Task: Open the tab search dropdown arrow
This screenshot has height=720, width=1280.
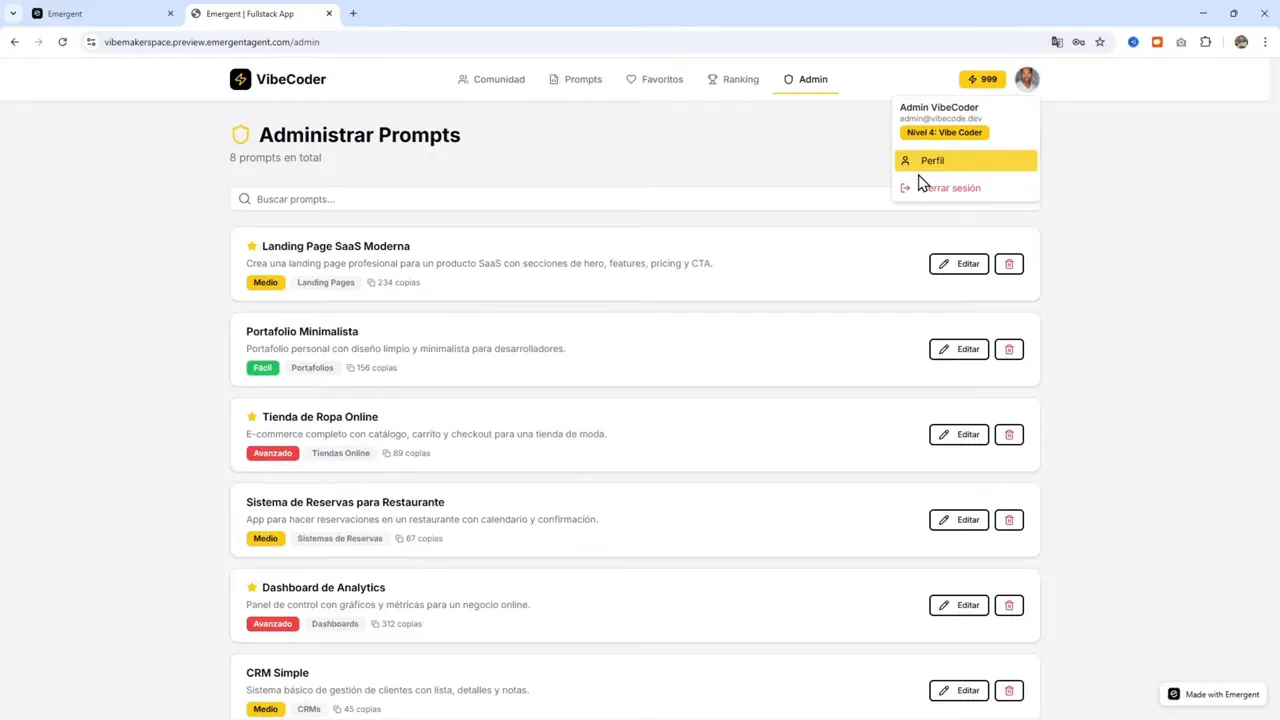Action: point(12,14)
